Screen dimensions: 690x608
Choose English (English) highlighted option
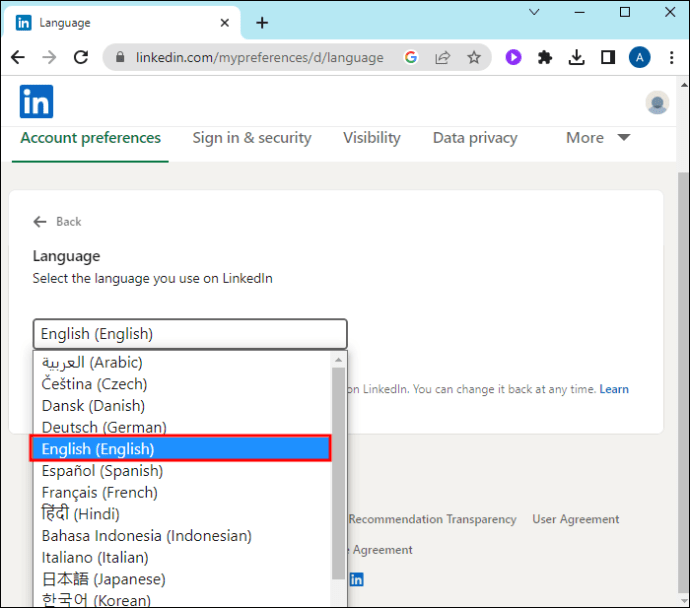[180, 449]
